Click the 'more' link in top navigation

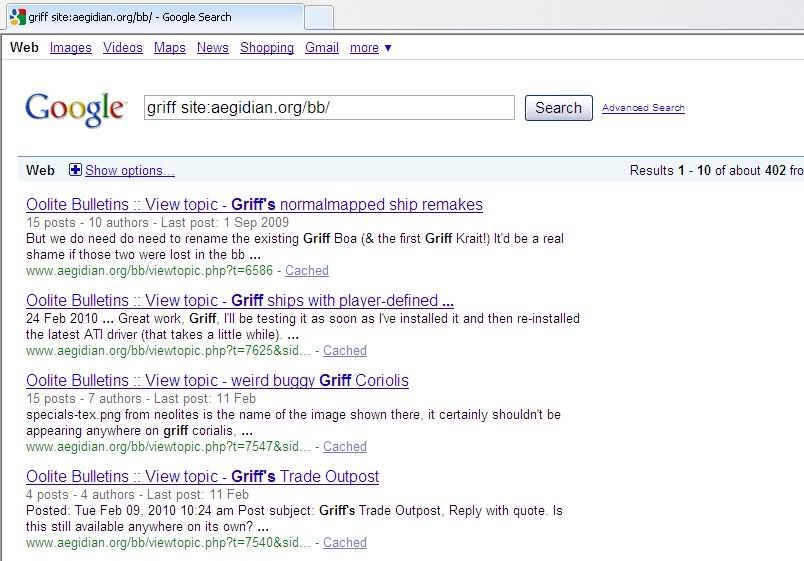[364, 48]
